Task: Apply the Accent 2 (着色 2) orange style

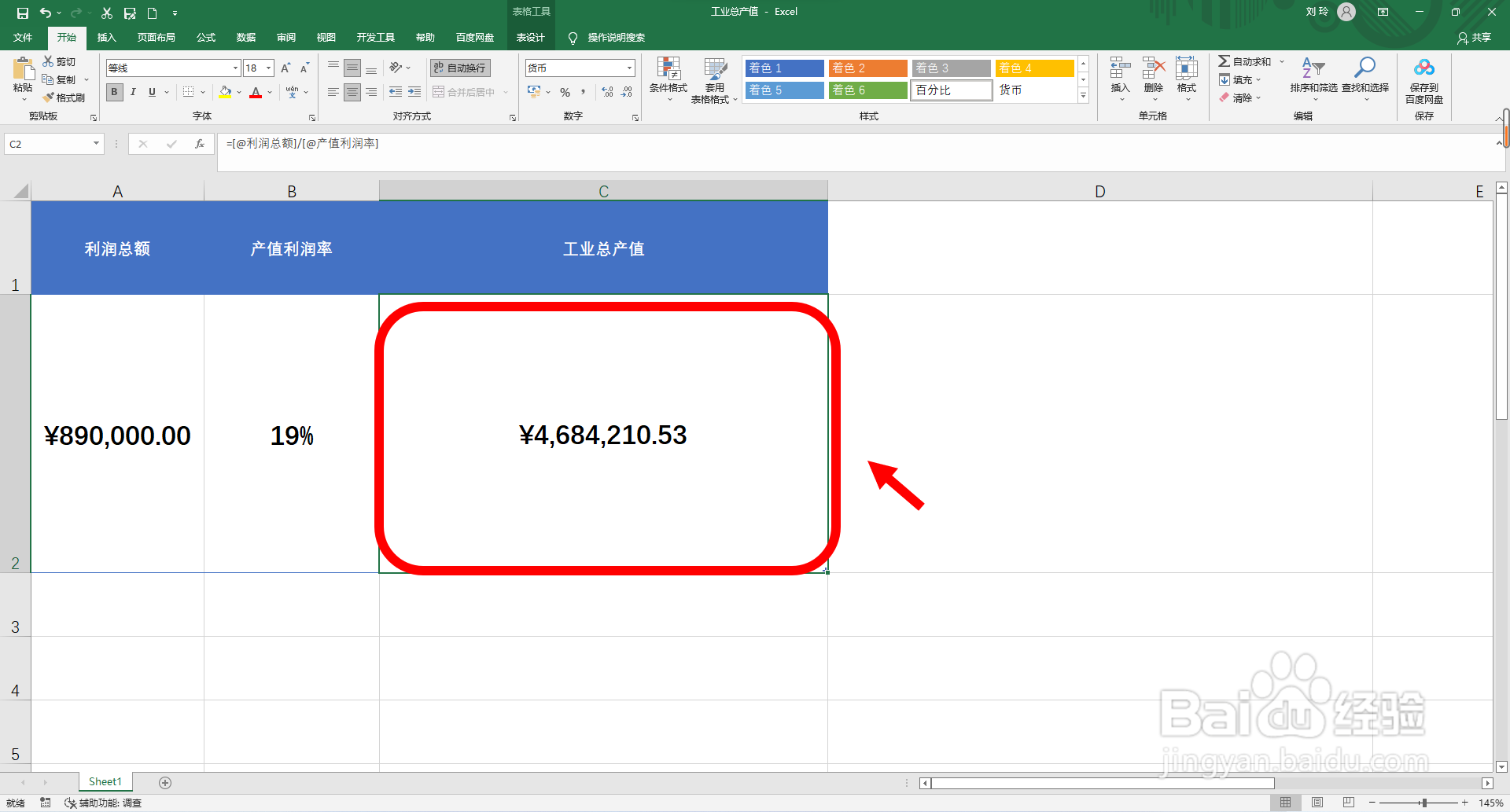Action: point(867,68)
